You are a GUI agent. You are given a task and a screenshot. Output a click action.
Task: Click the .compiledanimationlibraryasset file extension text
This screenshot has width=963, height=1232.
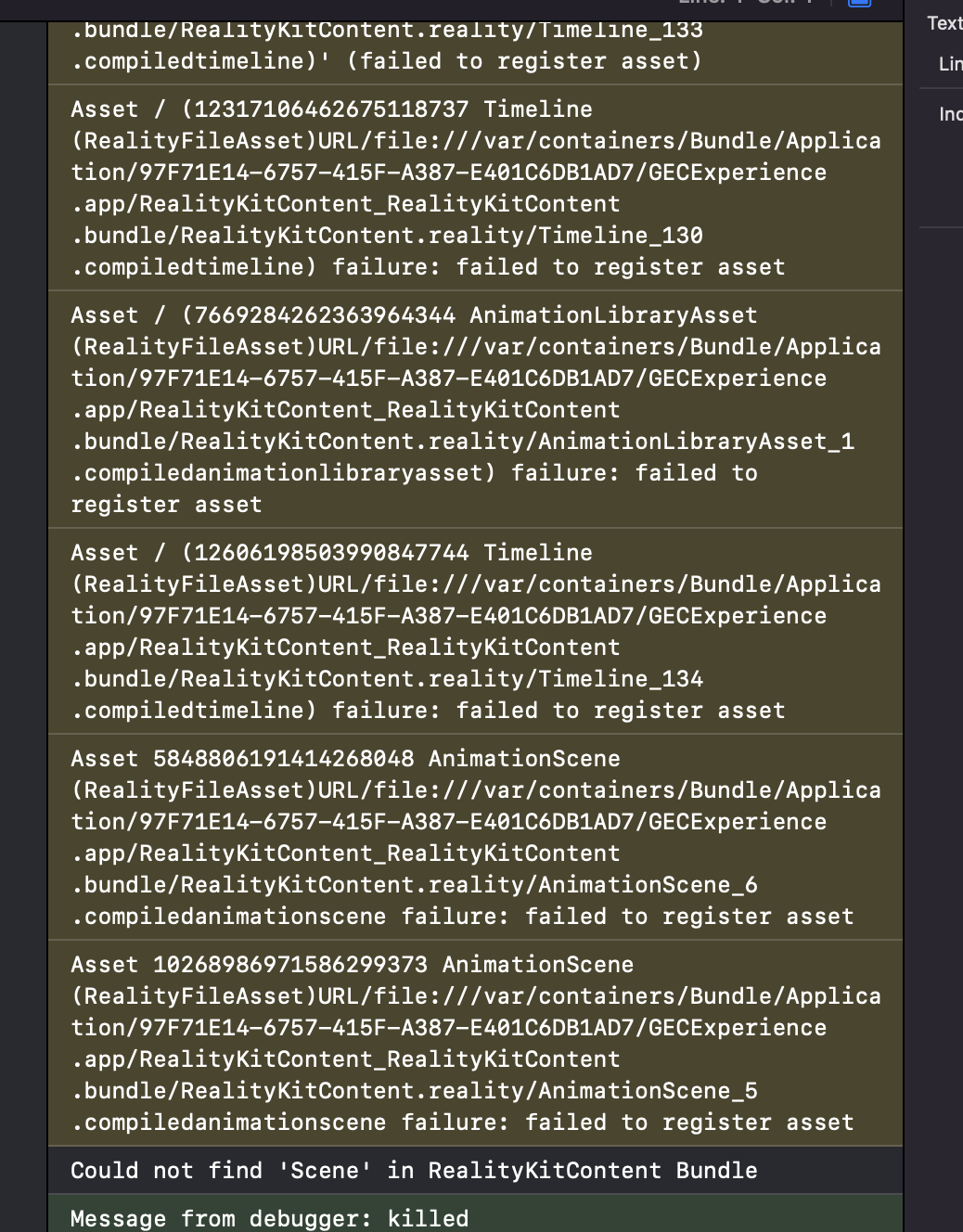coord(284,473)
